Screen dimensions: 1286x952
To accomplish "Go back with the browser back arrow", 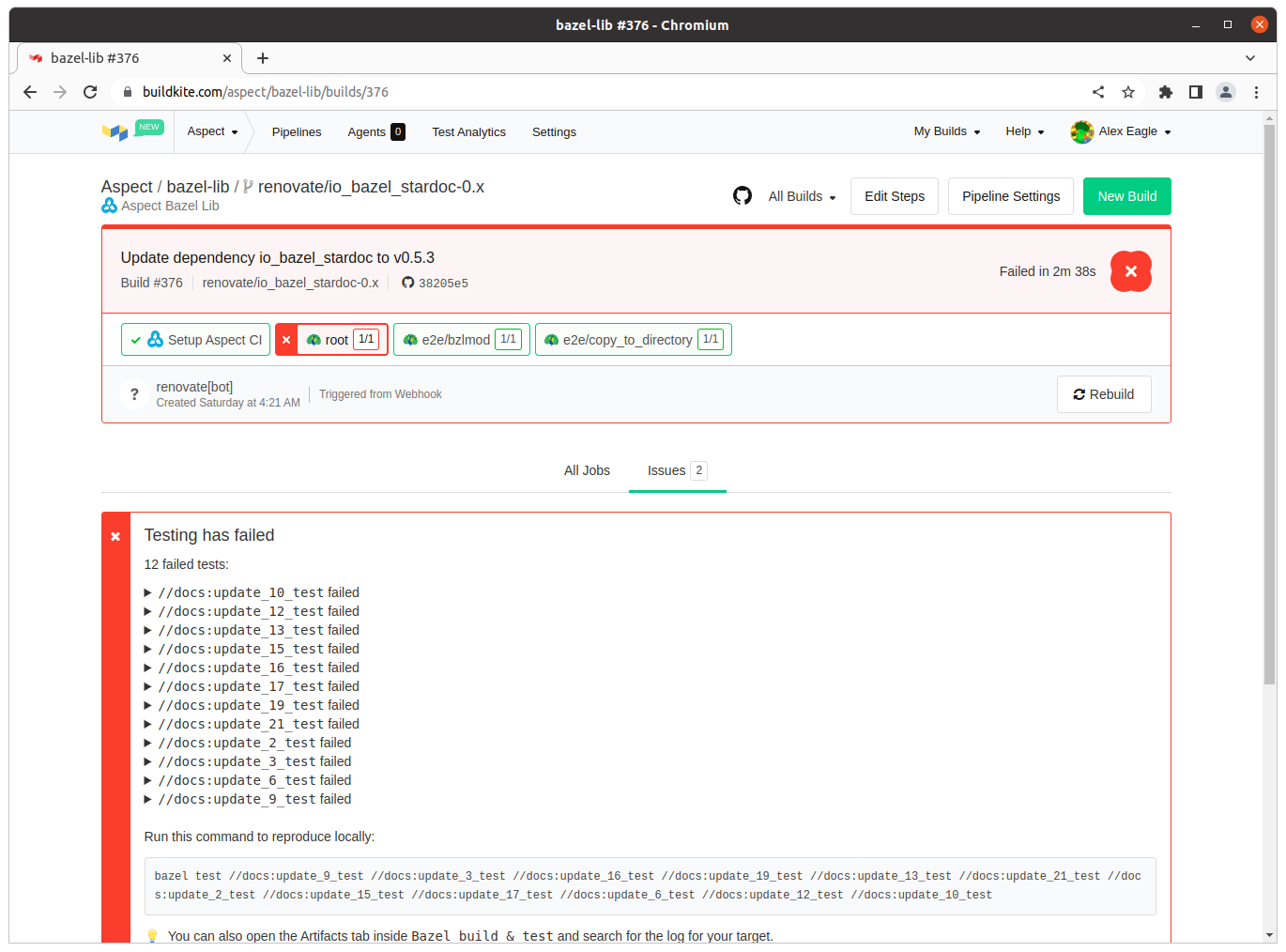I will coord(30,92).
